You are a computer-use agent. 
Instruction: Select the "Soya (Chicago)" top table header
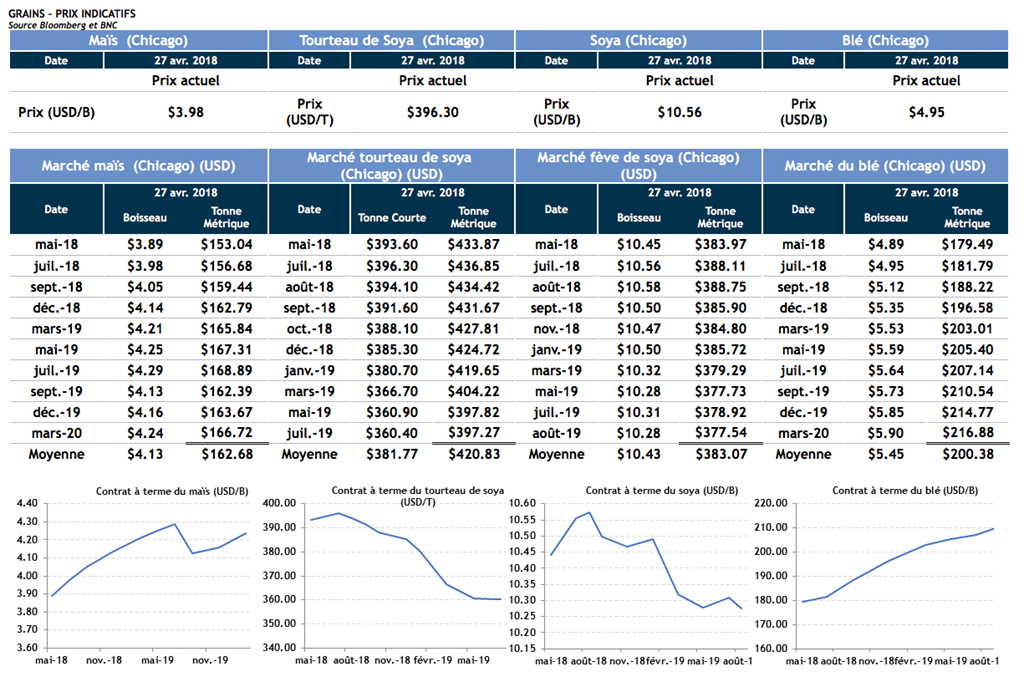638,40
